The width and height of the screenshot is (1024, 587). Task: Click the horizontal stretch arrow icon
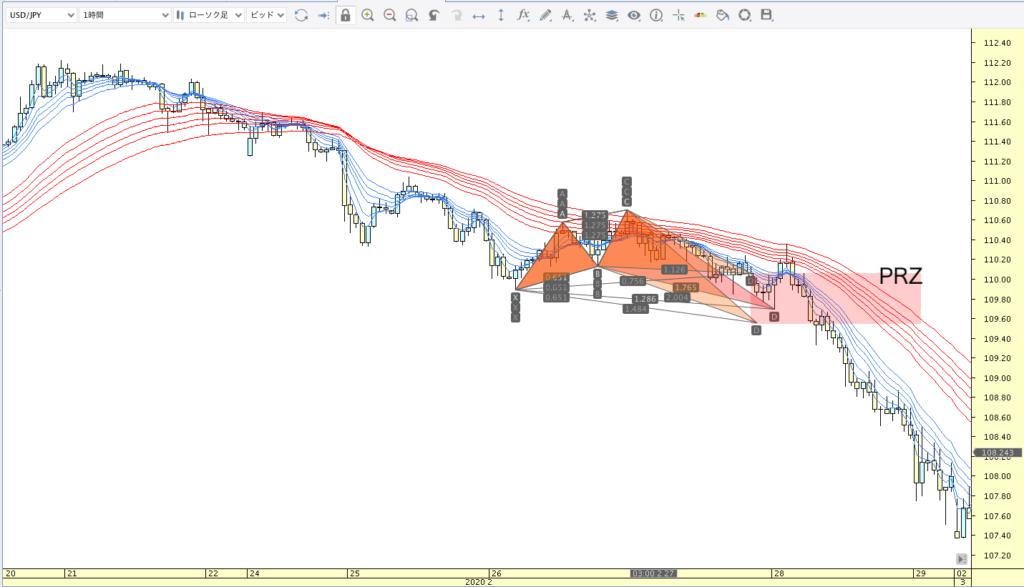pos(478,15)
